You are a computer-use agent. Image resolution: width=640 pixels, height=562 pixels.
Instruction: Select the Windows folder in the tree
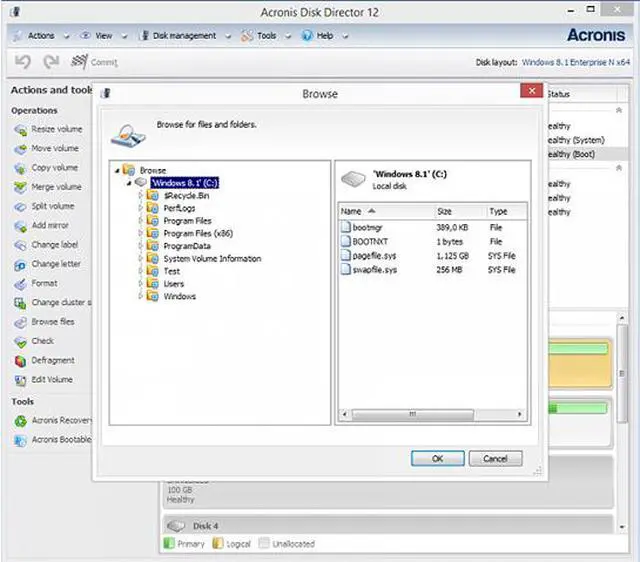click(180, 296)
